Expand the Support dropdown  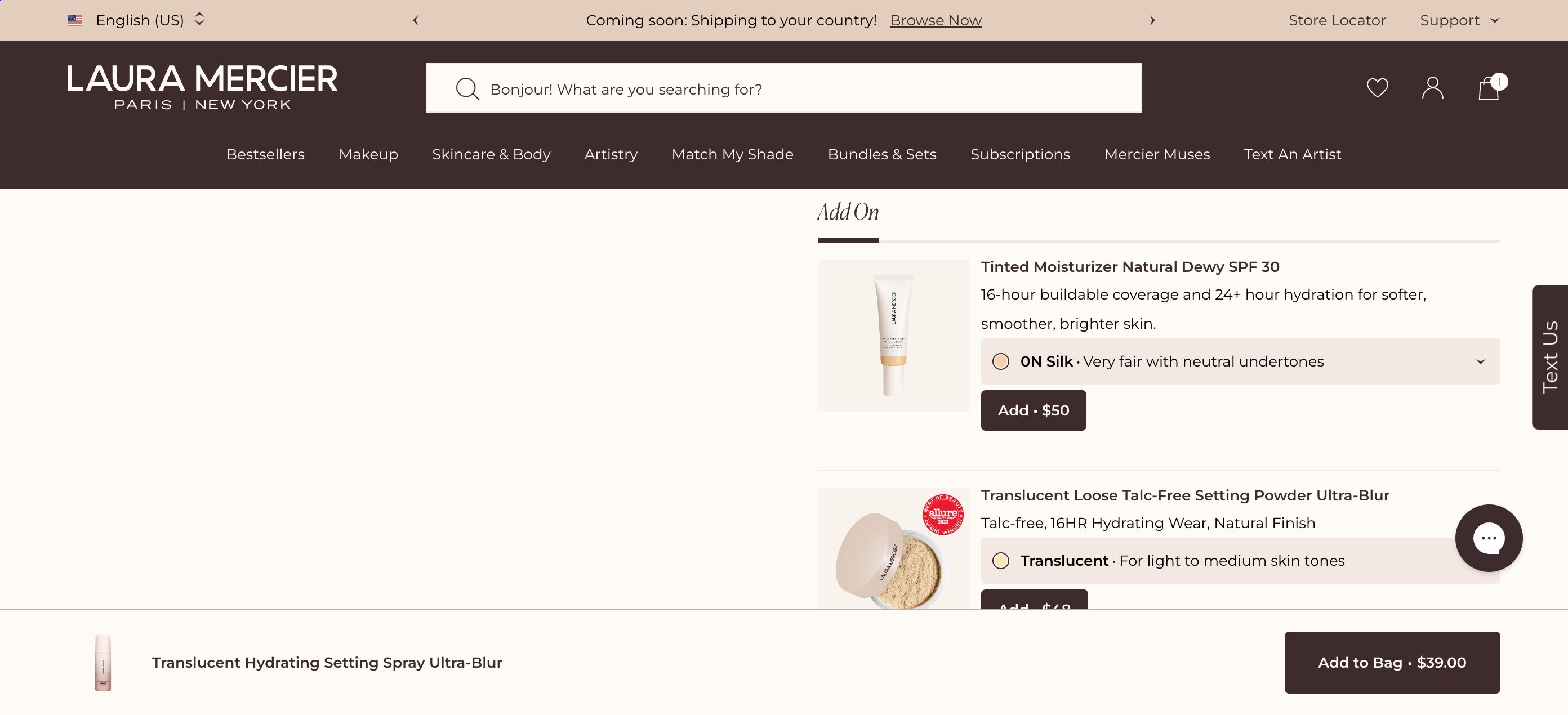(1459, 20)
